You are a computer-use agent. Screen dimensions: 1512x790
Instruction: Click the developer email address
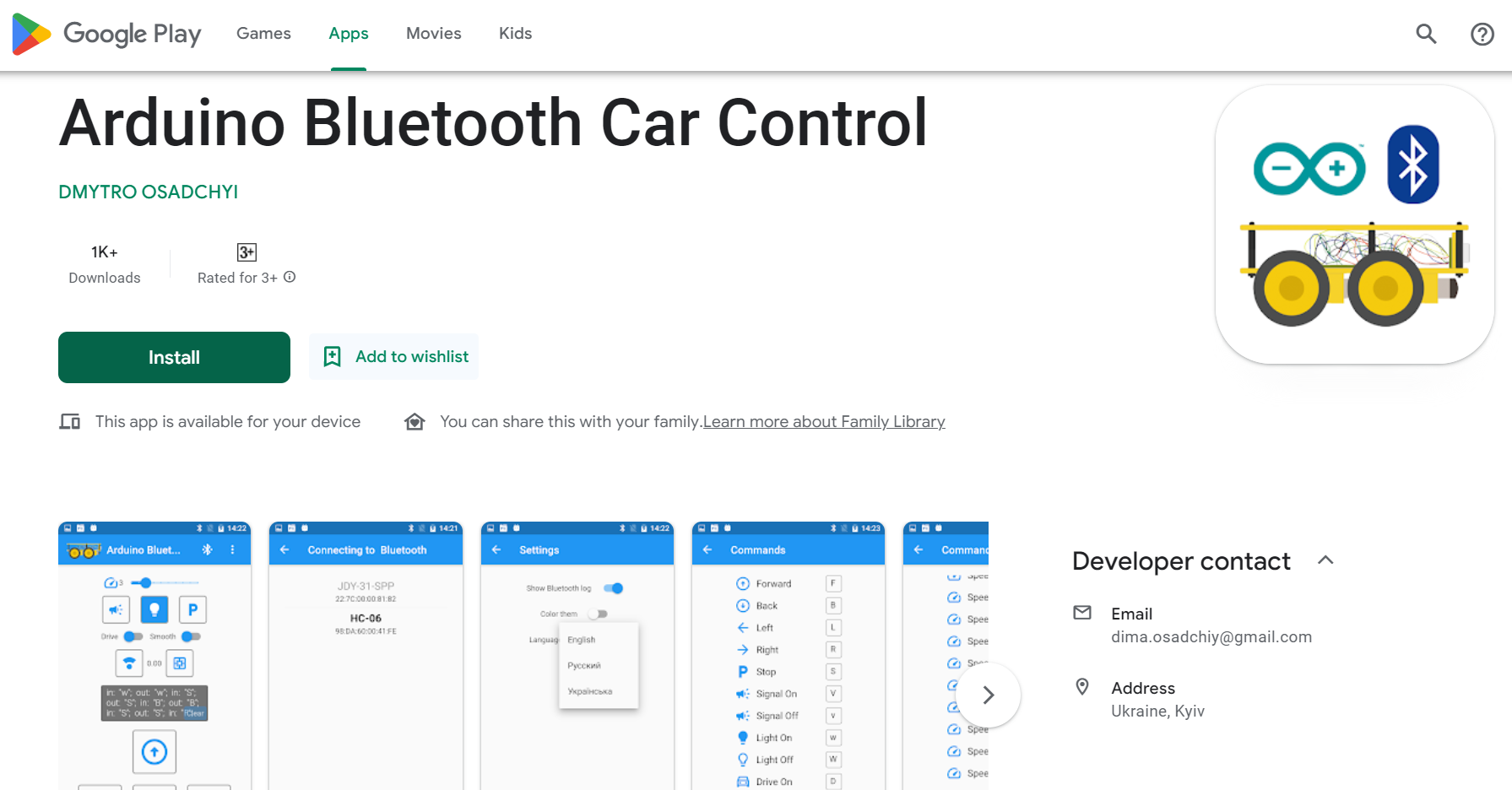click(1211, 637)
